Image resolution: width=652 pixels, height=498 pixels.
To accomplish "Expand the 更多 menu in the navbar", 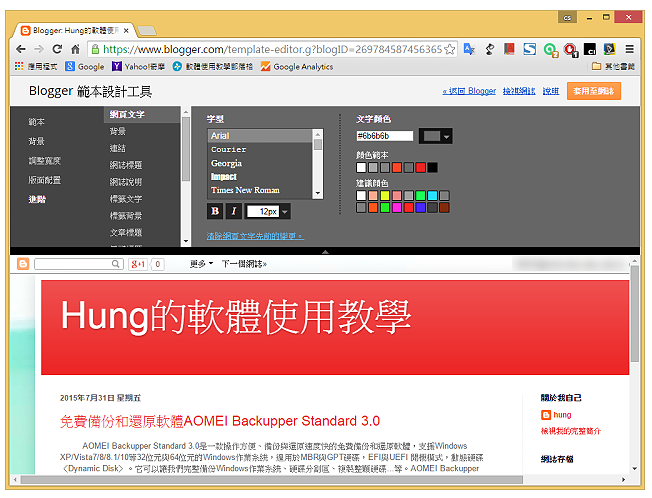I will pyautogui.click(x=201, y=264).
